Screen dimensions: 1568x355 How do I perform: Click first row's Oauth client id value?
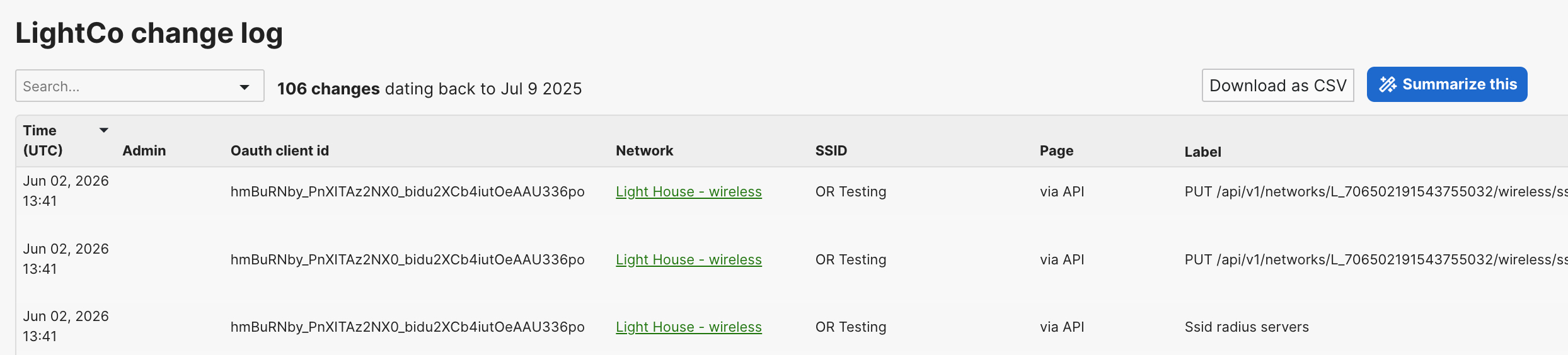pyautogui.click(x=408, y=191)
